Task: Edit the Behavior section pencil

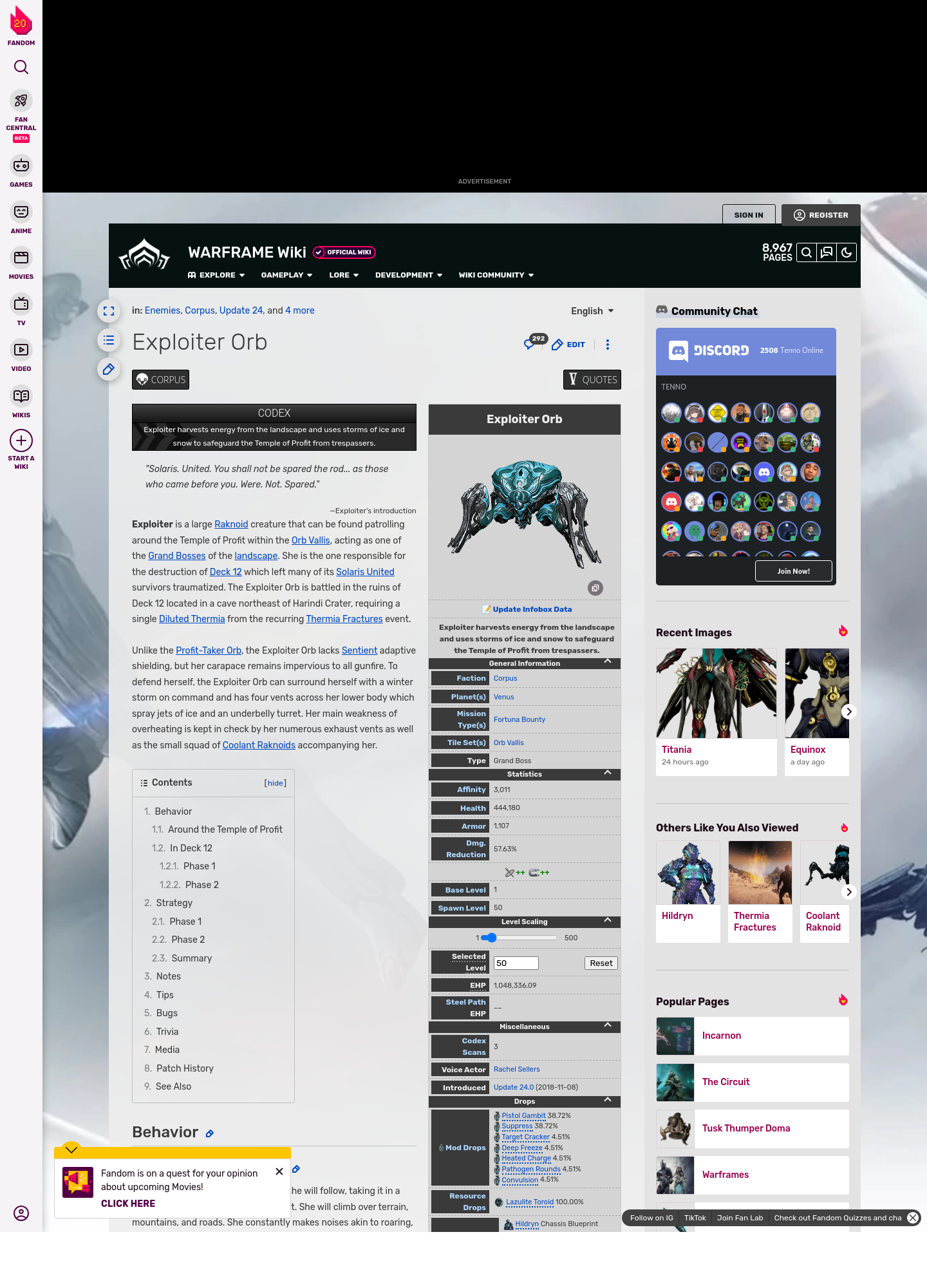Action: tap(209, 1133)
